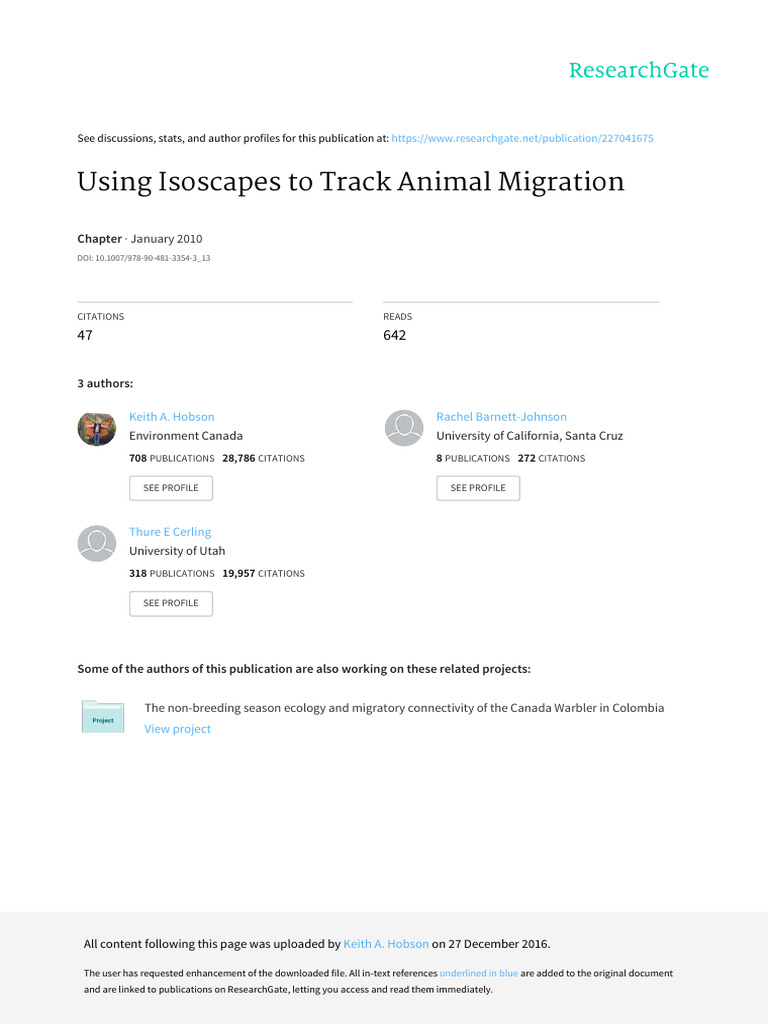Click See Profile under University of Utah
The width and height of the screenshot is (768, 1024).
click(x=171, y=603)
